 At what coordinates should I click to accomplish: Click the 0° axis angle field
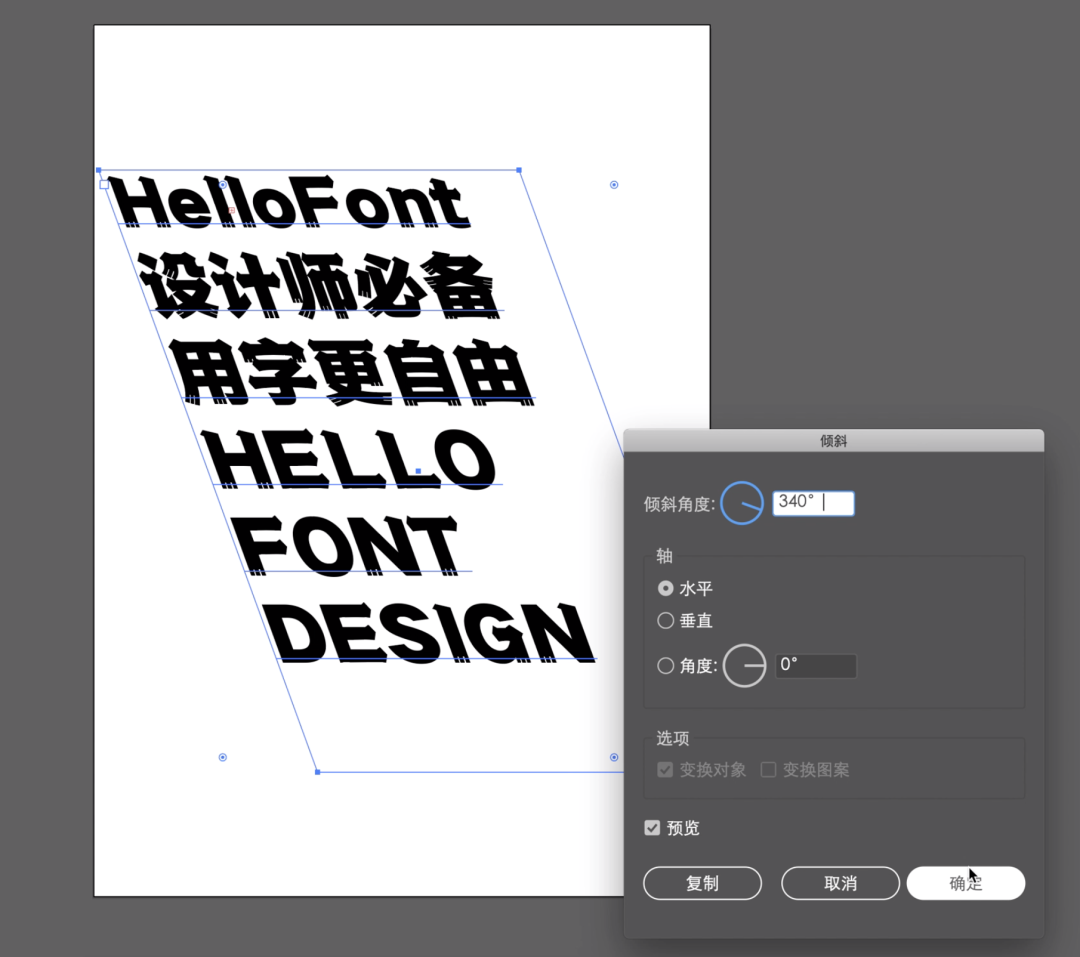[815, 666]
